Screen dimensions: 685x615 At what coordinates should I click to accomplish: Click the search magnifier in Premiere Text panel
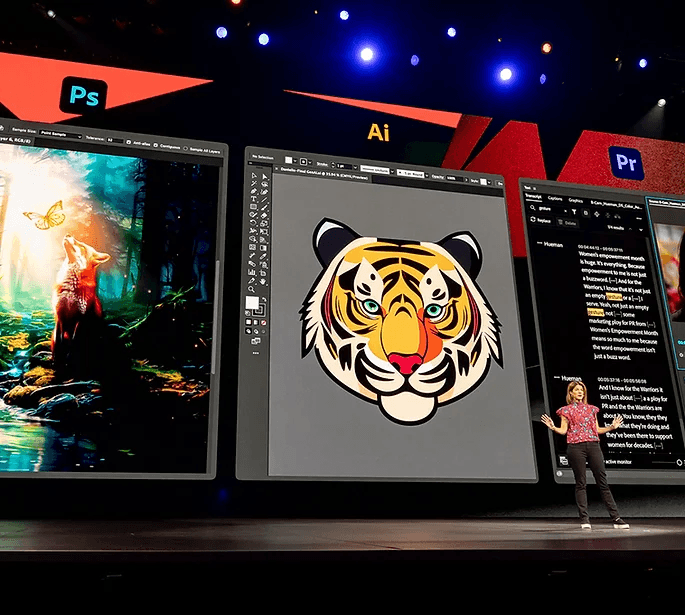[x=533, y=208]
